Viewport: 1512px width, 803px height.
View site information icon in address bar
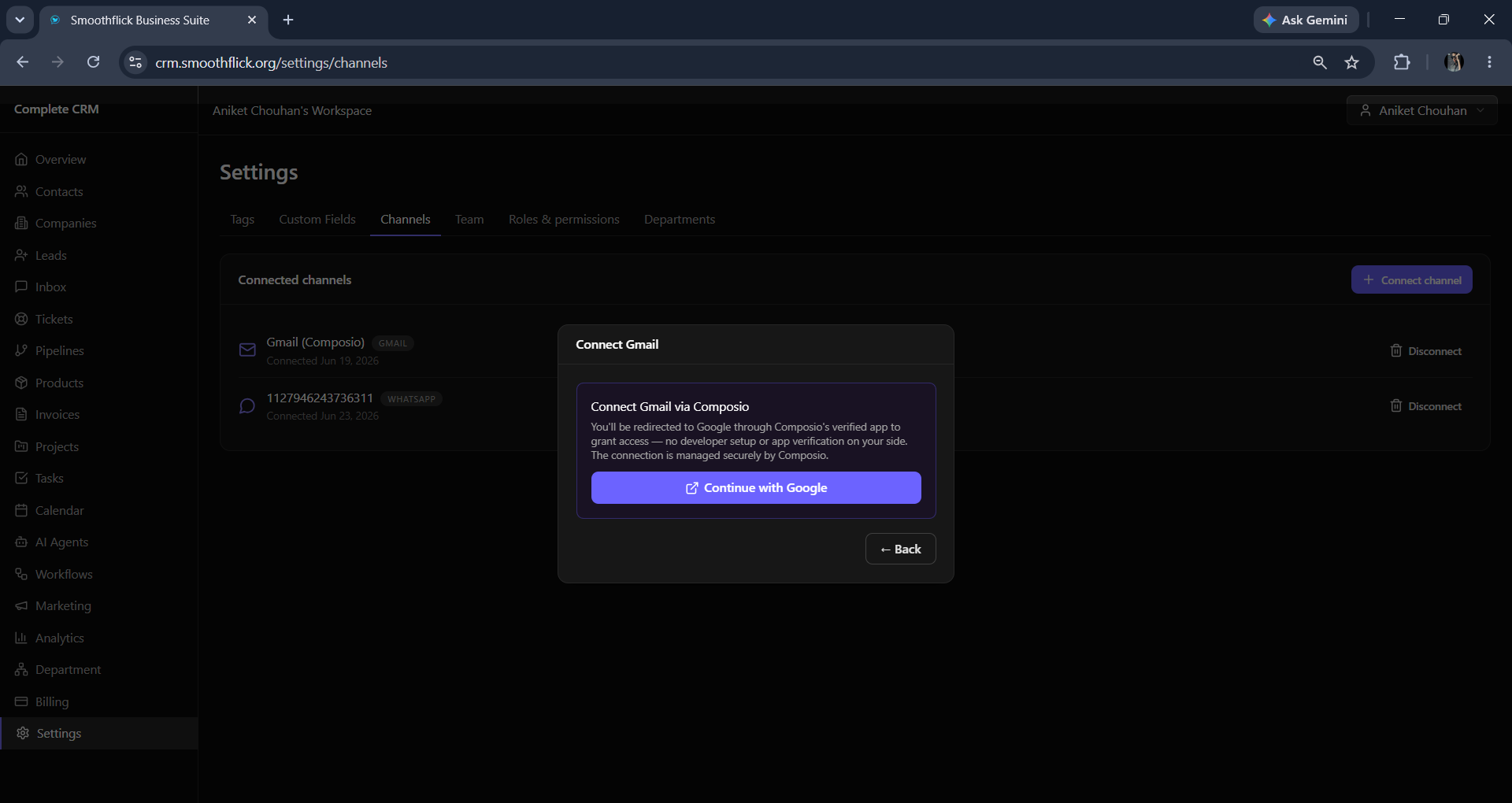tap(135, 62)
